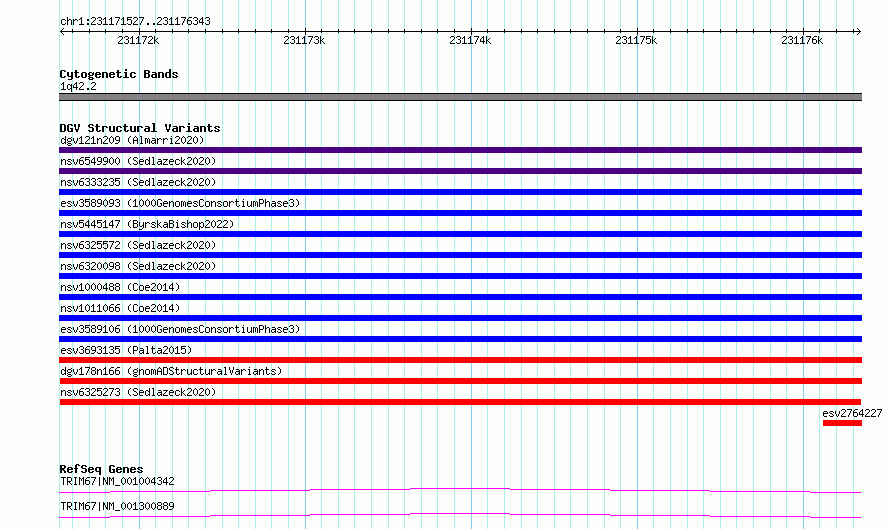
Task: Open transcript TRIM67|NM_001004342 label
Action: (117, 481)
